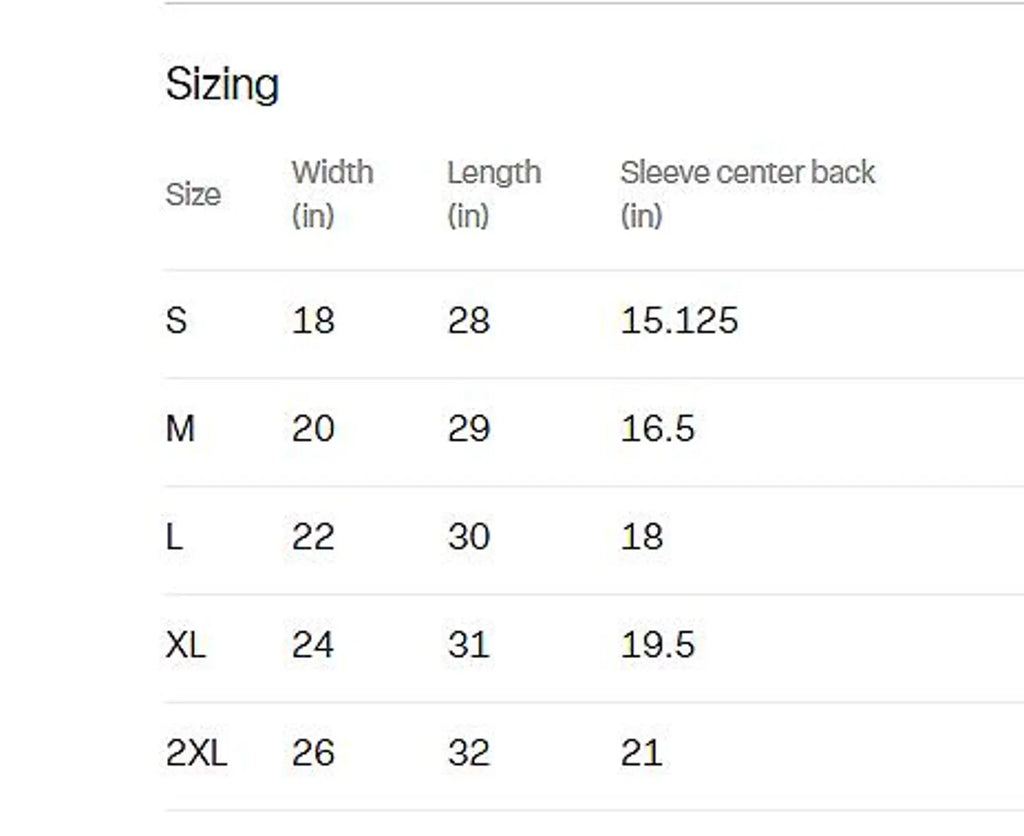Select the L size row label
The height and width of the screenshot is (836, 1024).
click(174, 538)
